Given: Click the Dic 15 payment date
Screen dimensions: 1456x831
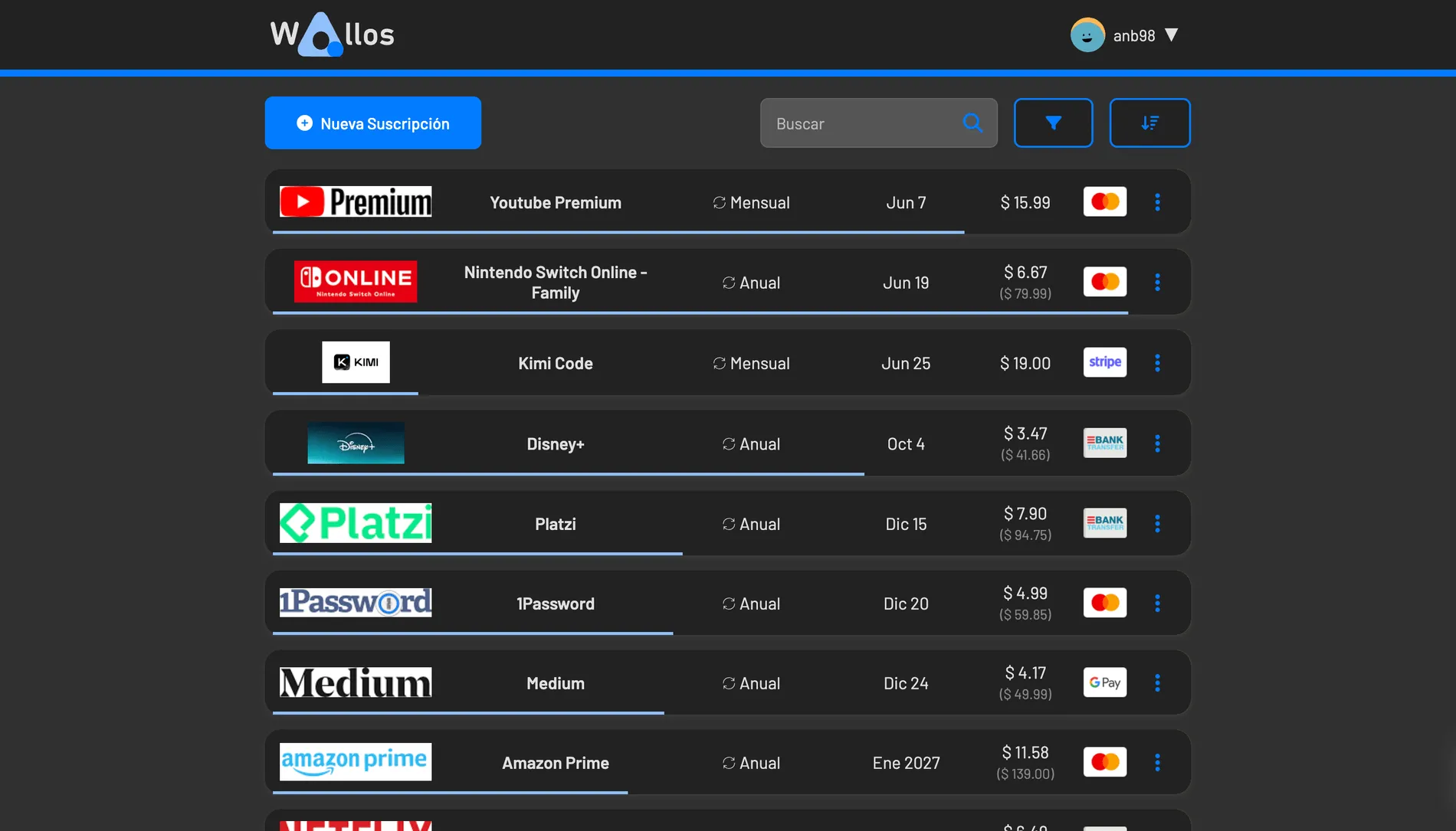Looking at the screenshot, I should (906, 524).
